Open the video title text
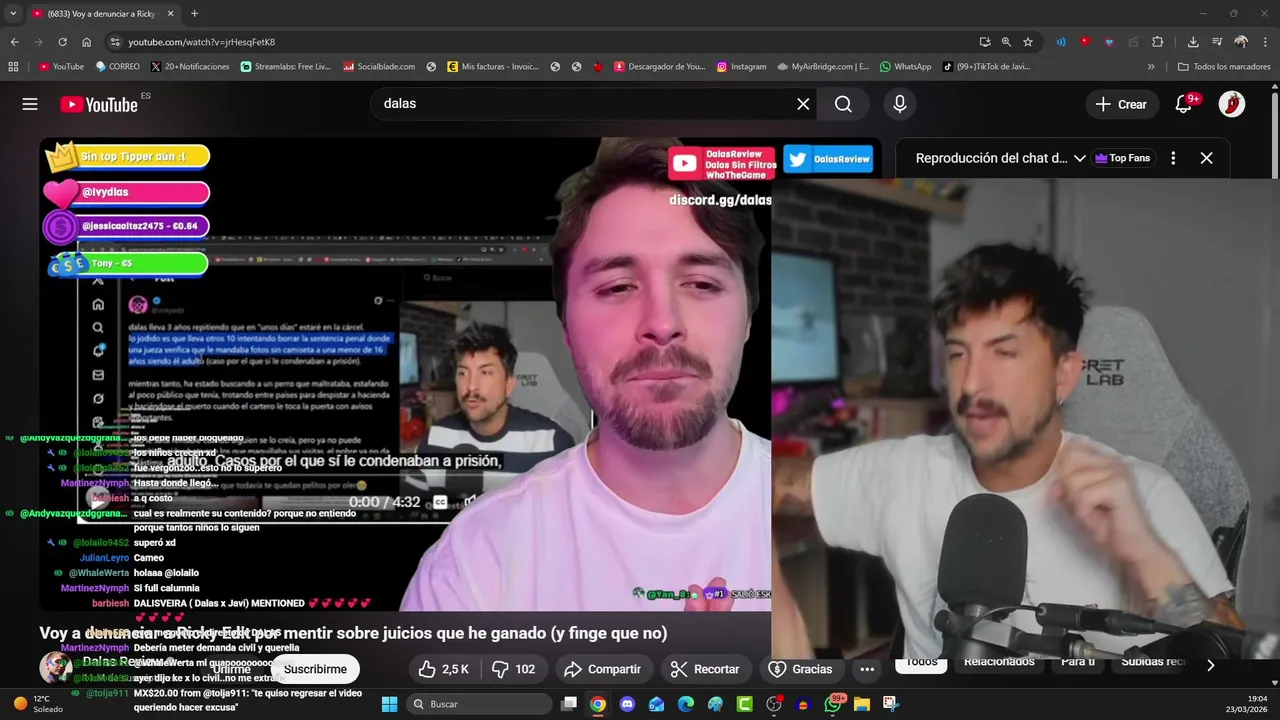 [353, 633]
